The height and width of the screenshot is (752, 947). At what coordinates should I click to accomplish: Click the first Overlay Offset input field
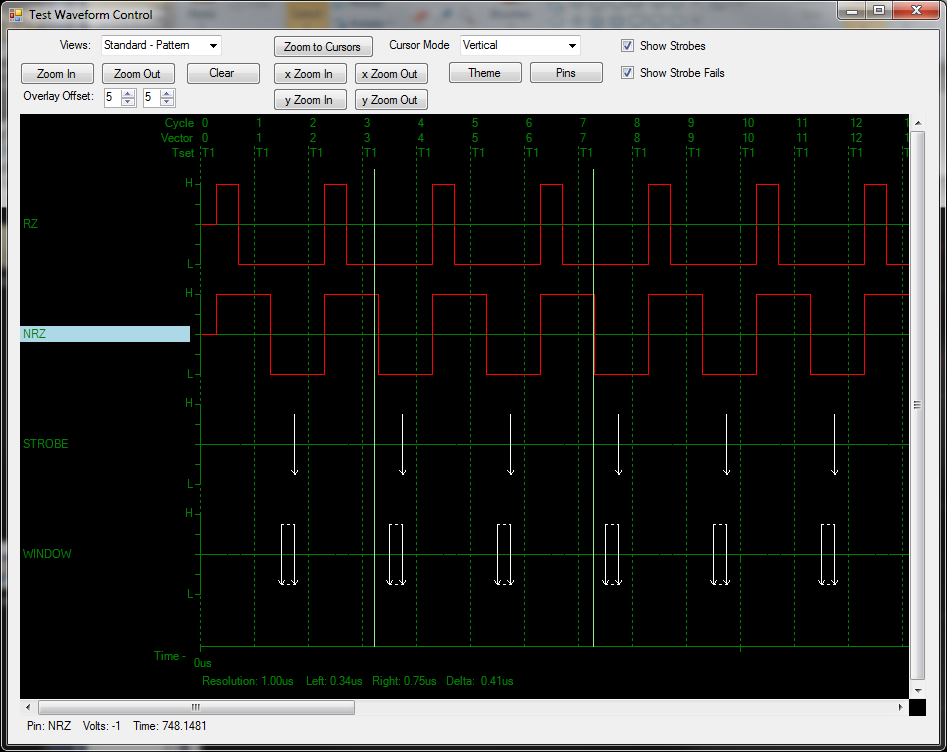click(113, 97)
